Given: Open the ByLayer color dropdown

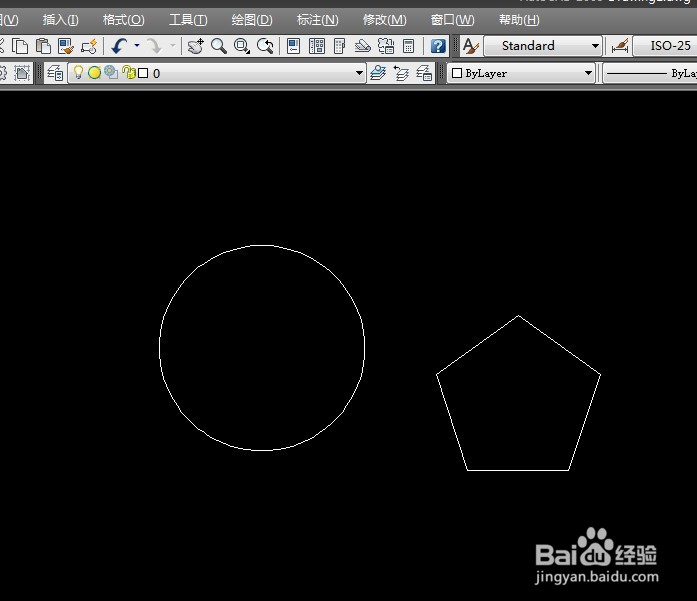Looking at the screenshot, I should click(x=521, y=73).
